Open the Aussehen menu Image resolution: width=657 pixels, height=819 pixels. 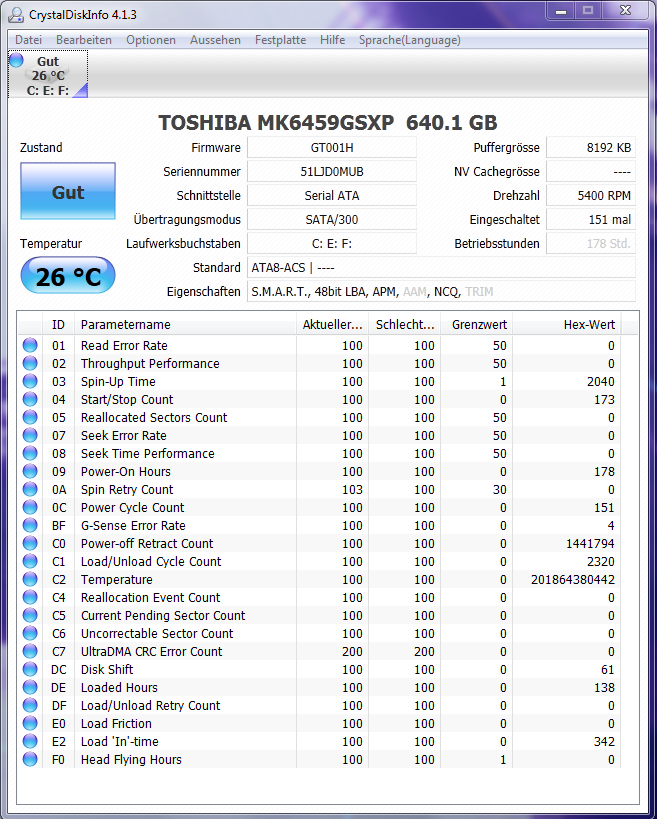215,40
